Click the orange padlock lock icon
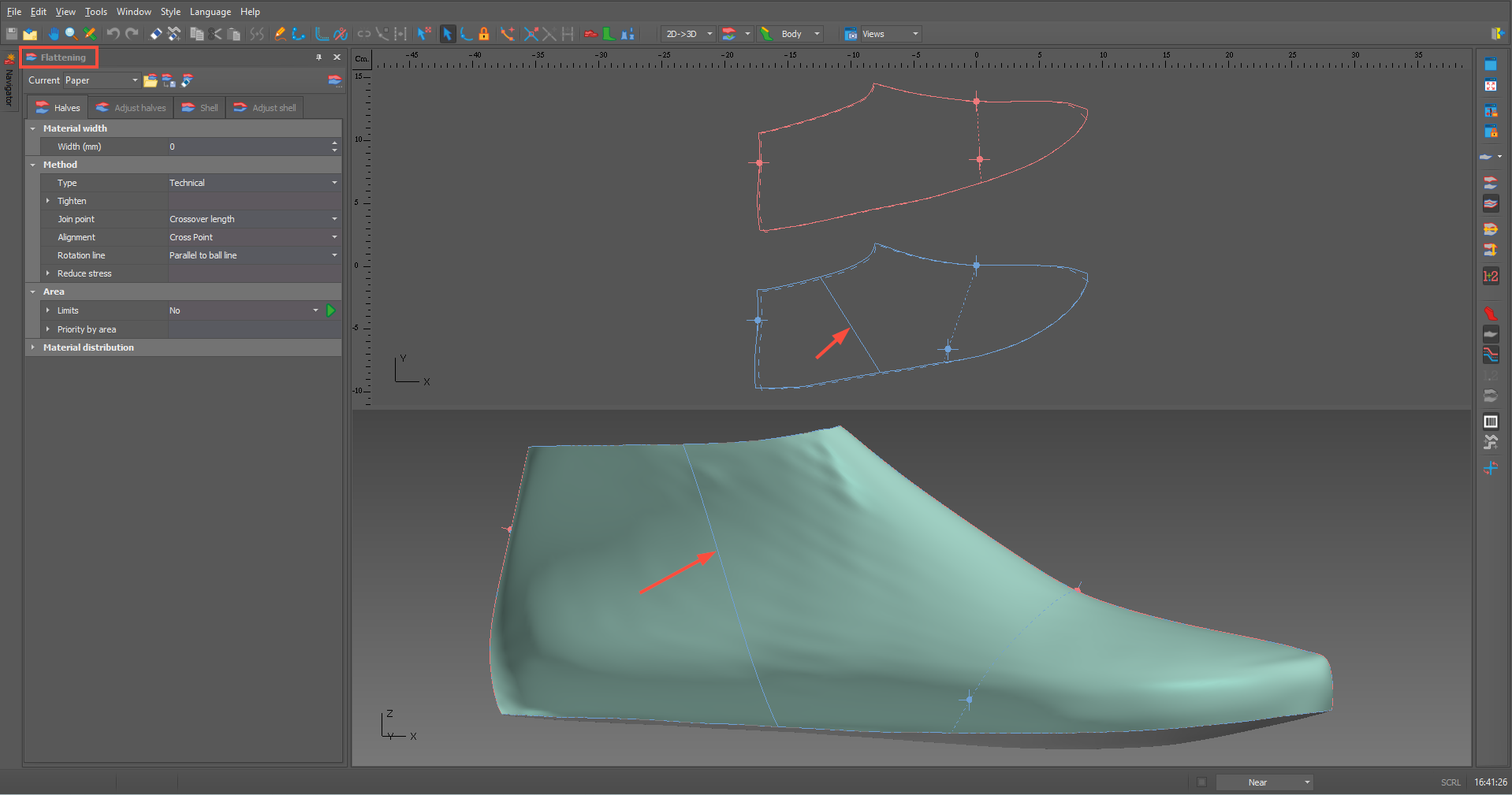Screen dimensions: 1512x795 click(484, 34)
